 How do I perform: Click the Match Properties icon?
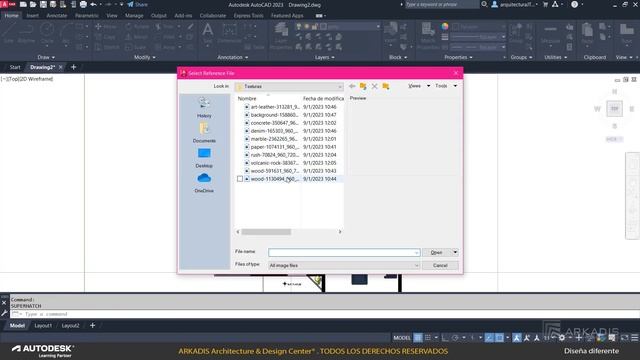428,35
